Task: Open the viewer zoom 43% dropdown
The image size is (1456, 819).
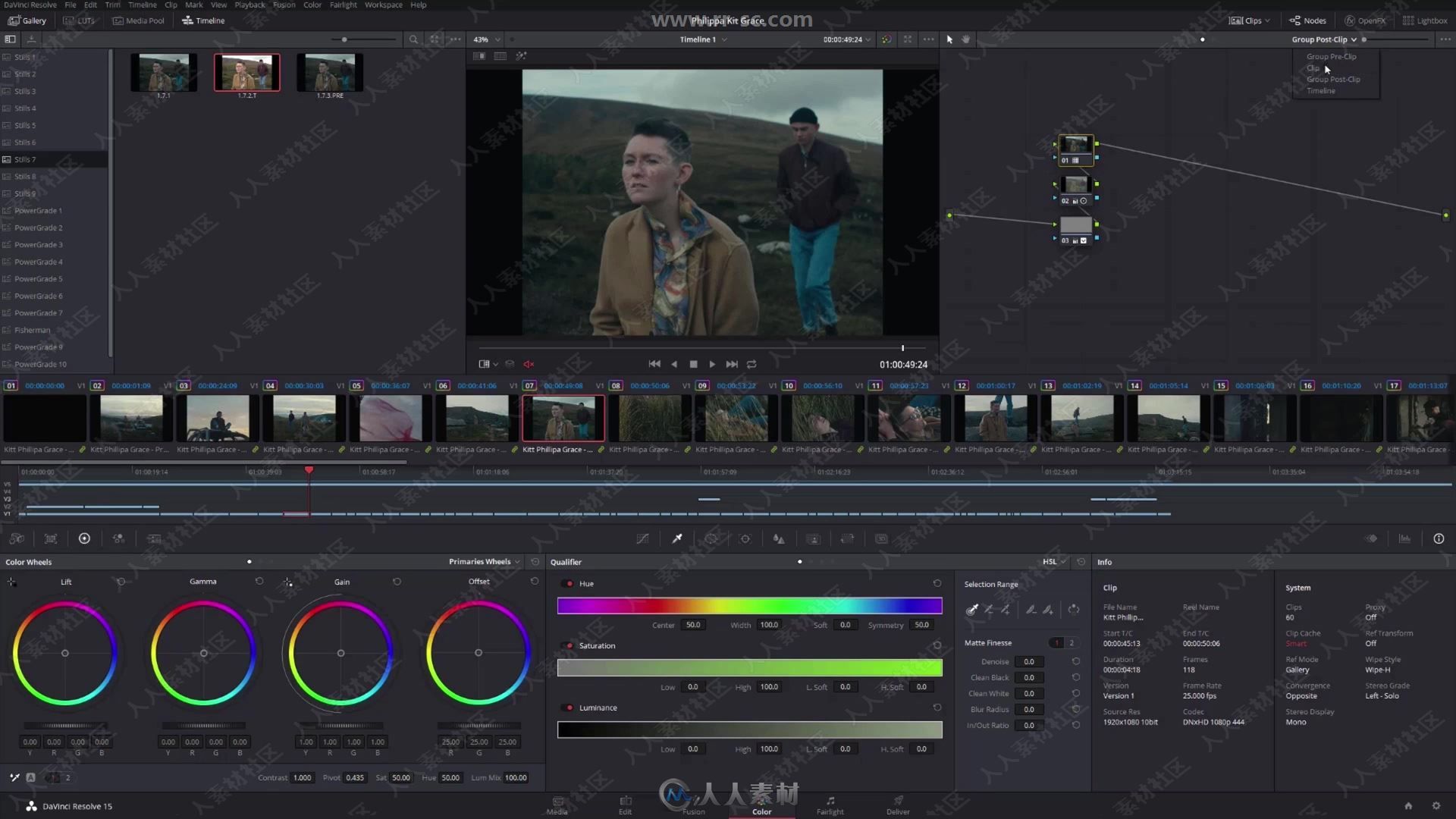Action: [487, 39]
